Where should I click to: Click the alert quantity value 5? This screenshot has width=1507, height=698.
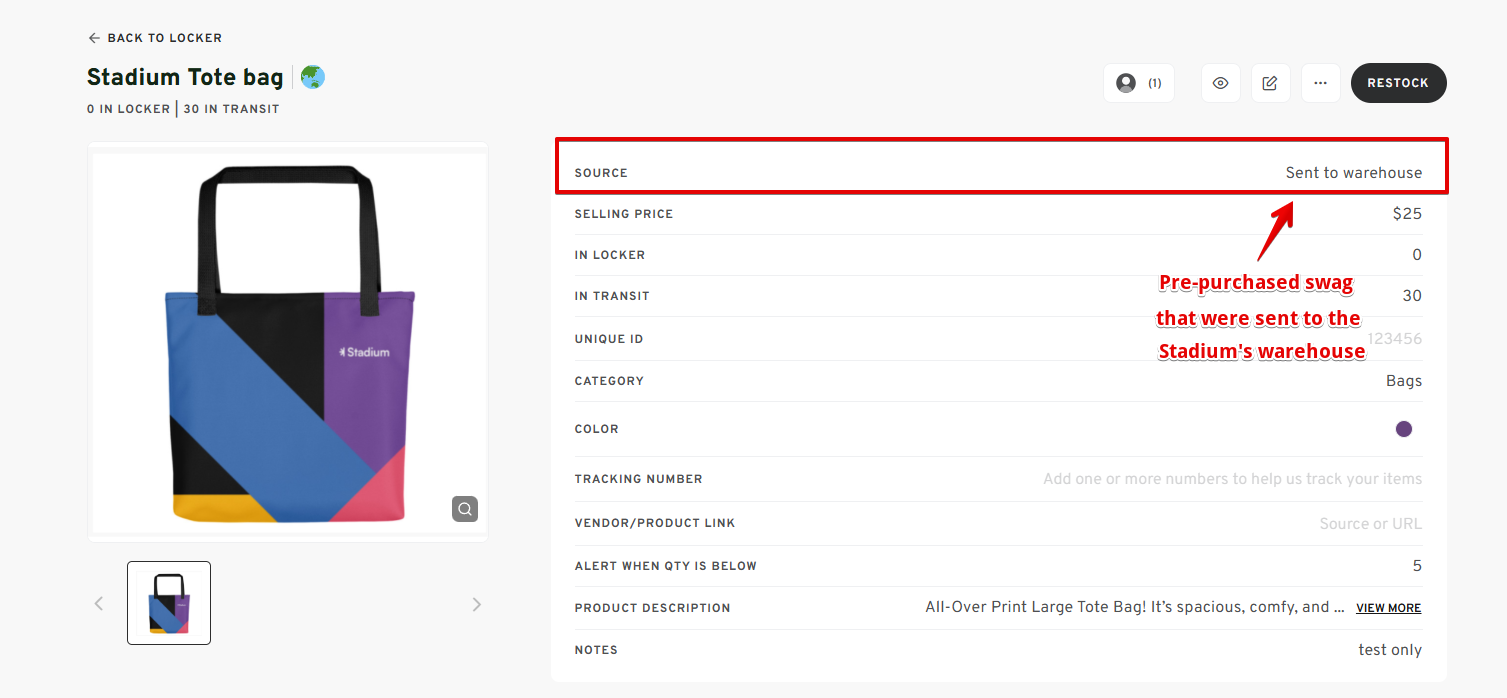coord(1417,566)
